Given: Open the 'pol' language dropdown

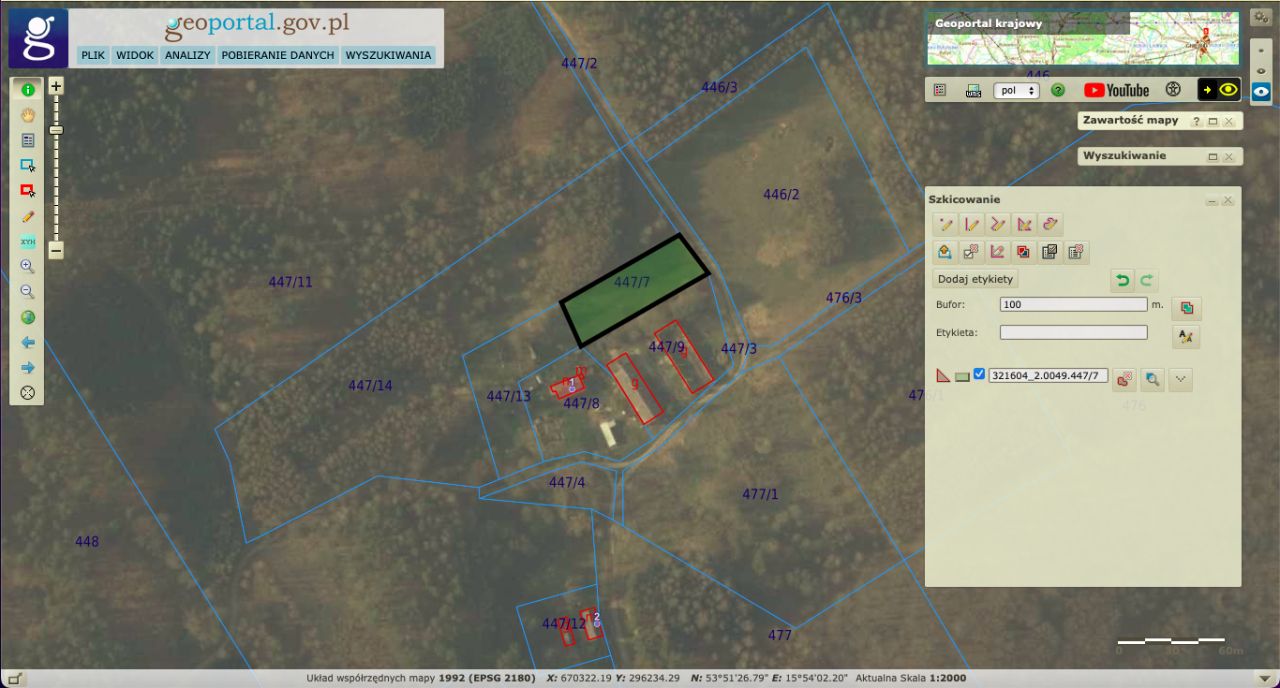Looking at the screenshot, I should pyautogui.click(x=1016, y=90).
